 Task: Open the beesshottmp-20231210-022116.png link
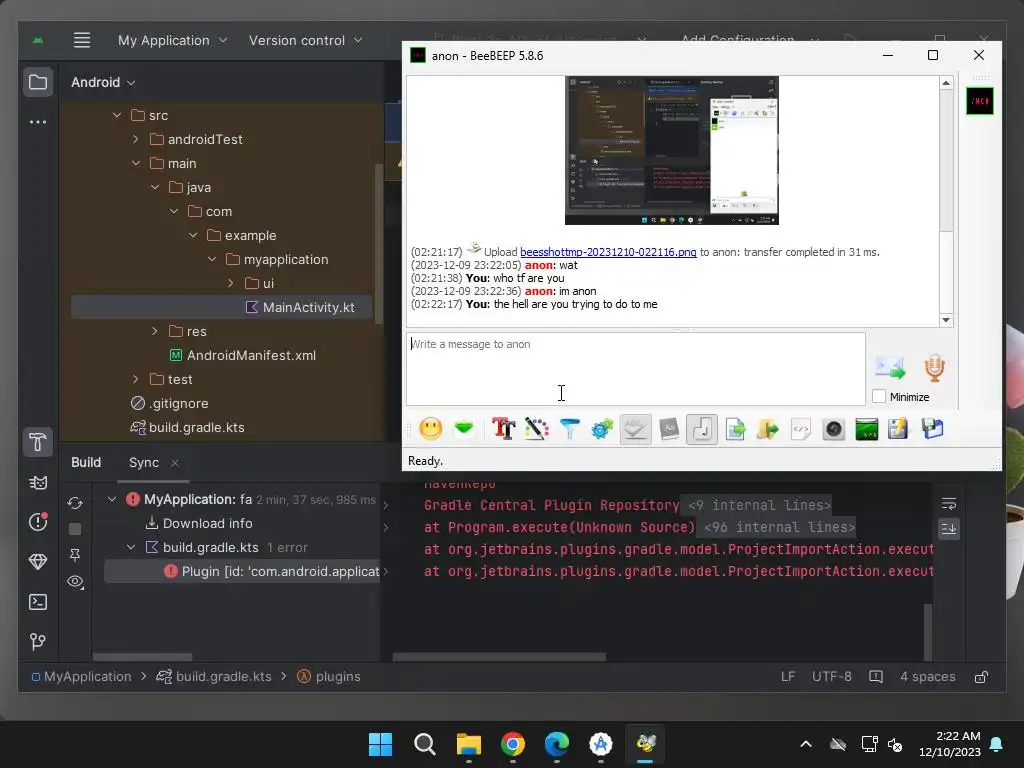[x=608, y=252]
